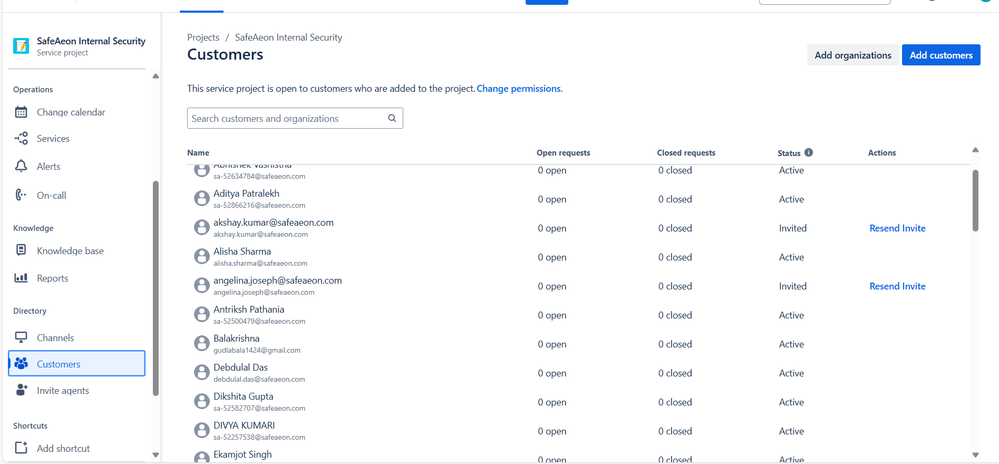This screenshot has width=999, height=464.
Task: Click 0 open for Debdulal Das
Action: [552, 373]
